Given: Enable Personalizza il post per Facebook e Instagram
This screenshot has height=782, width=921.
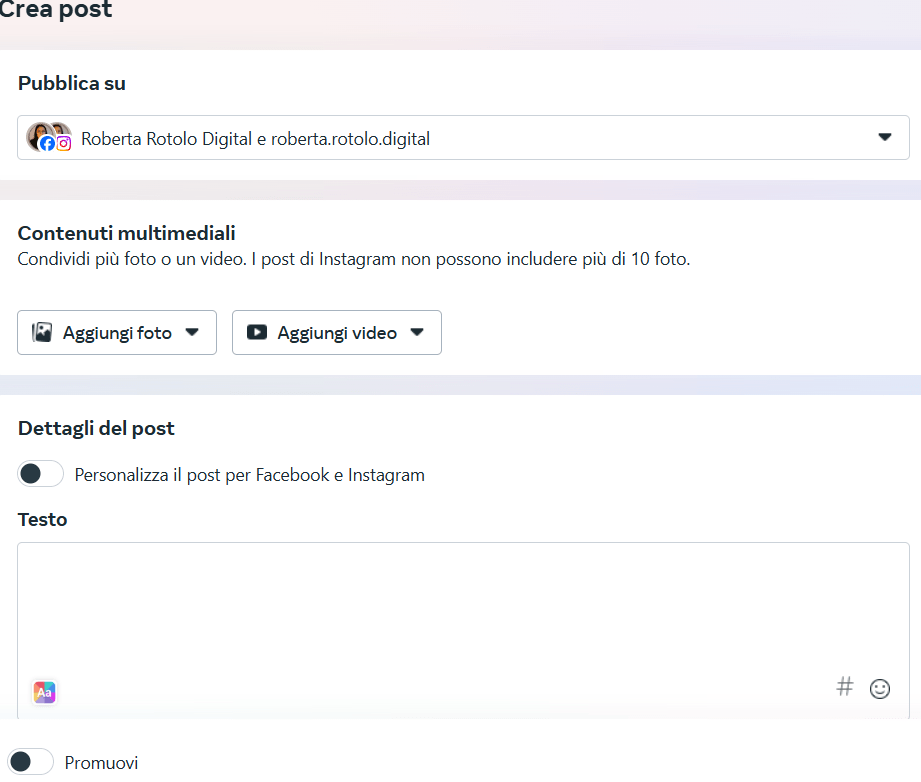Looking at the screenshot, I should tap(40, 474).
